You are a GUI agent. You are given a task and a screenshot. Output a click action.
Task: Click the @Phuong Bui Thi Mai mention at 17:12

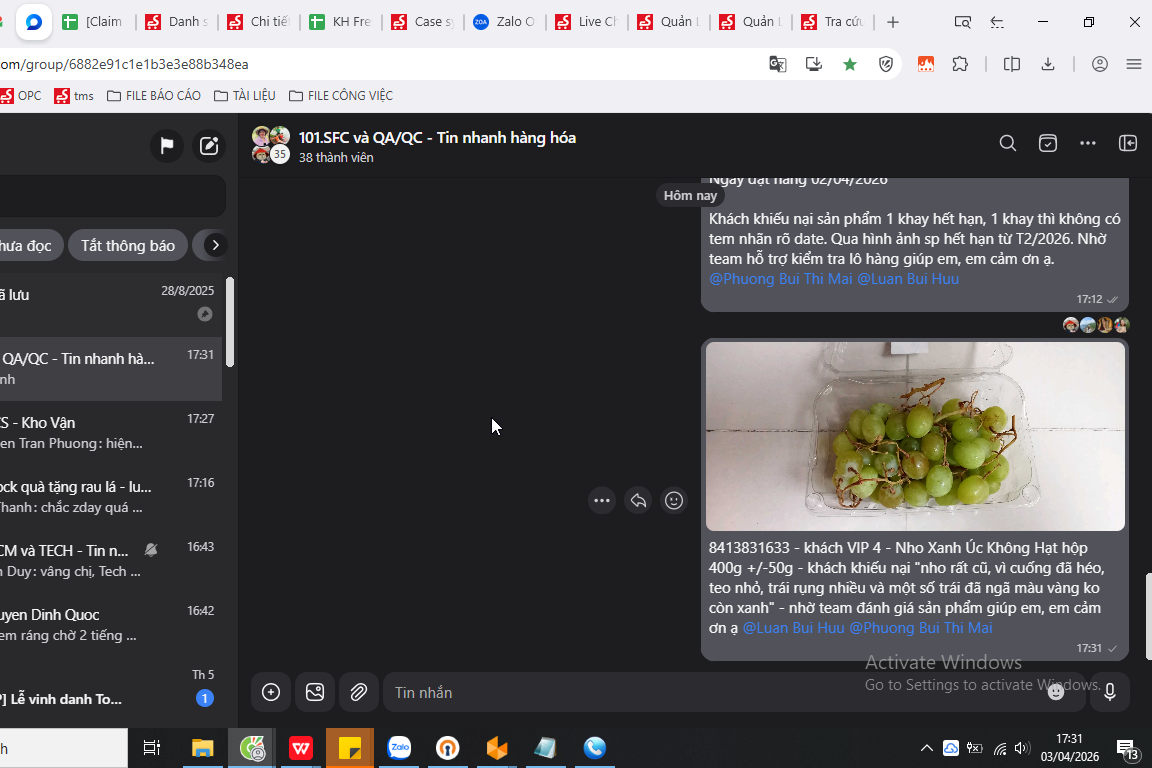(x=780, y=279)
